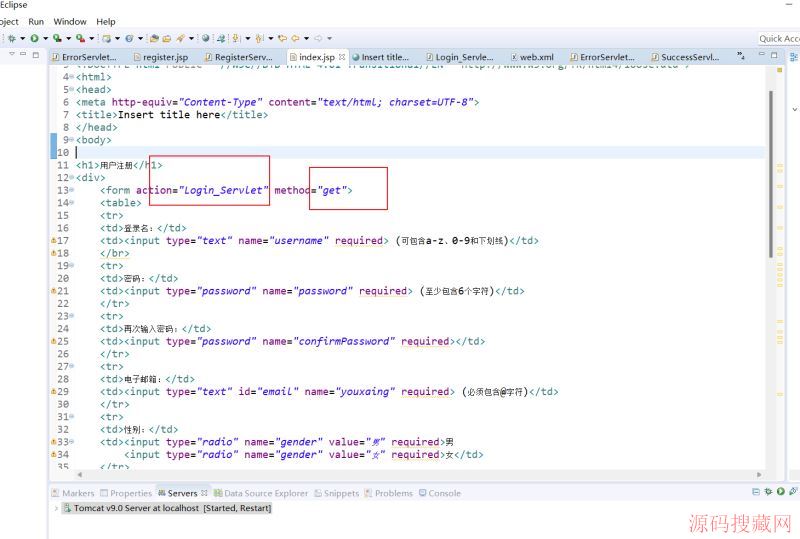Click the toolbar icon right of Web Browser
The width and height of the screenshot is (800, 539).
pos(220,38)
